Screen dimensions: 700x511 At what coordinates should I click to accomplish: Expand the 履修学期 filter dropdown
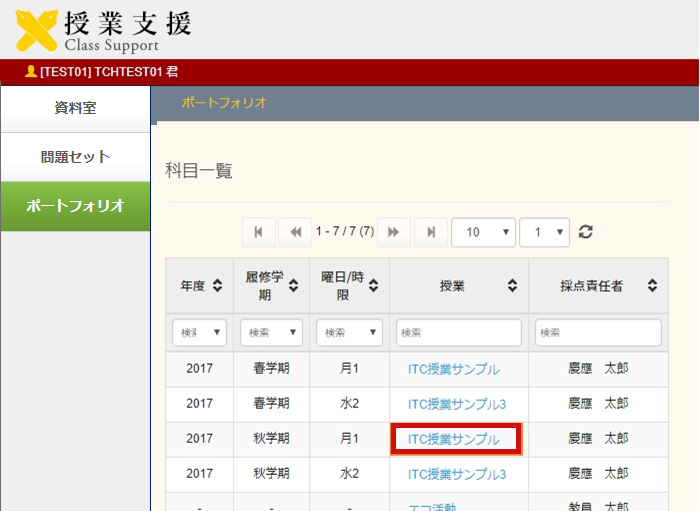[271, 332]
